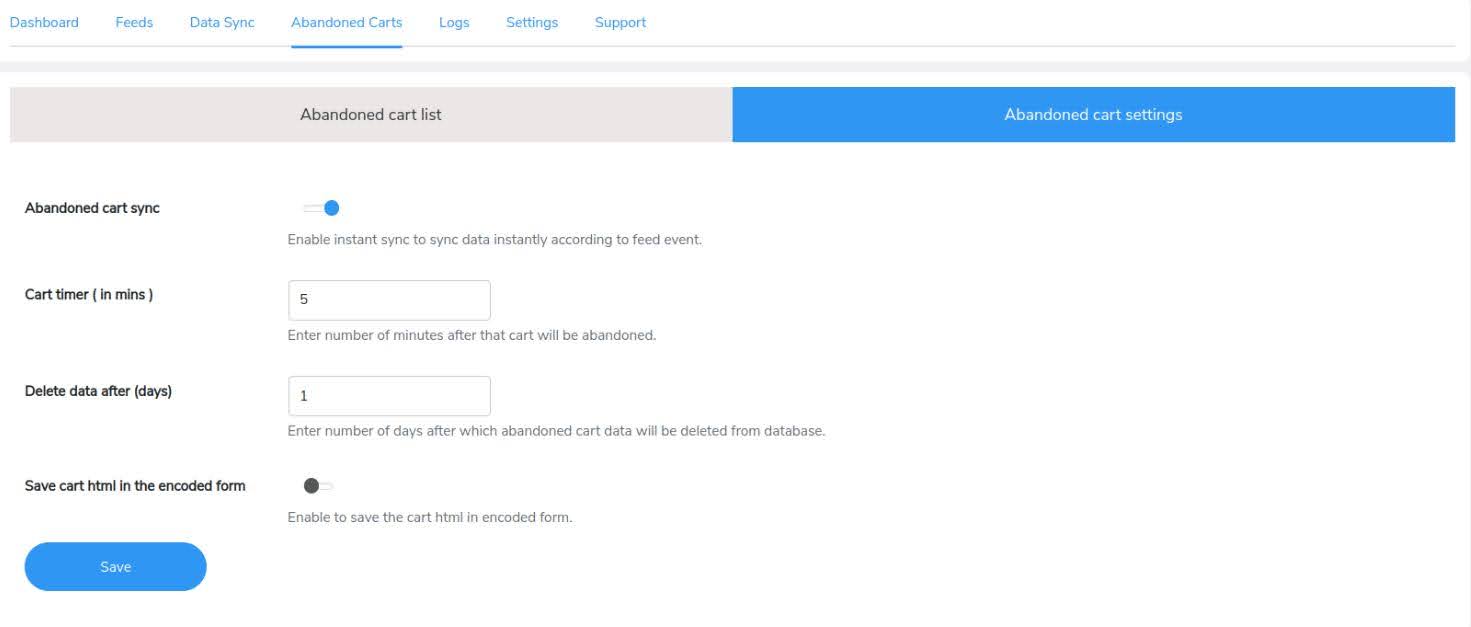Open the Logs tab
The width and height of the screenshot is (1471, 627).
click(x=454, y=22)
